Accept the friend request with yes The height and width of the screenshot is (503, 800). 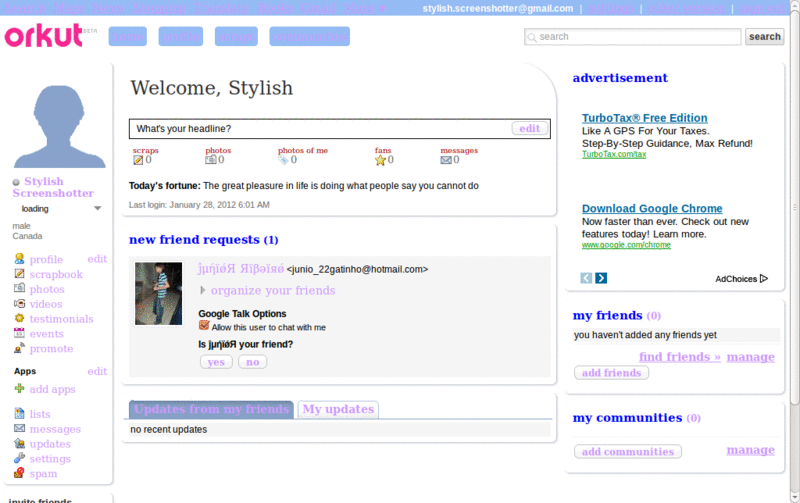pos(216,362)
